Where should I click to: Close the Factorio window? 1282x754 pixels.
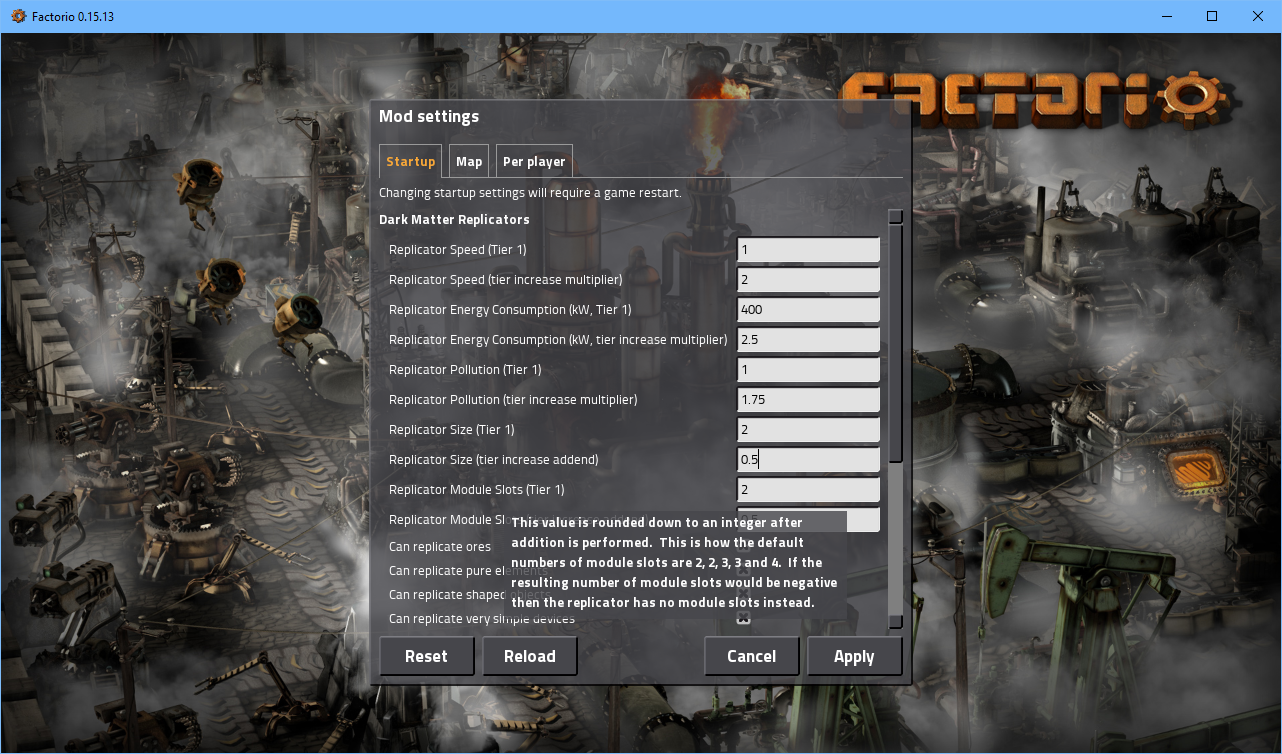pos(1258,16)
